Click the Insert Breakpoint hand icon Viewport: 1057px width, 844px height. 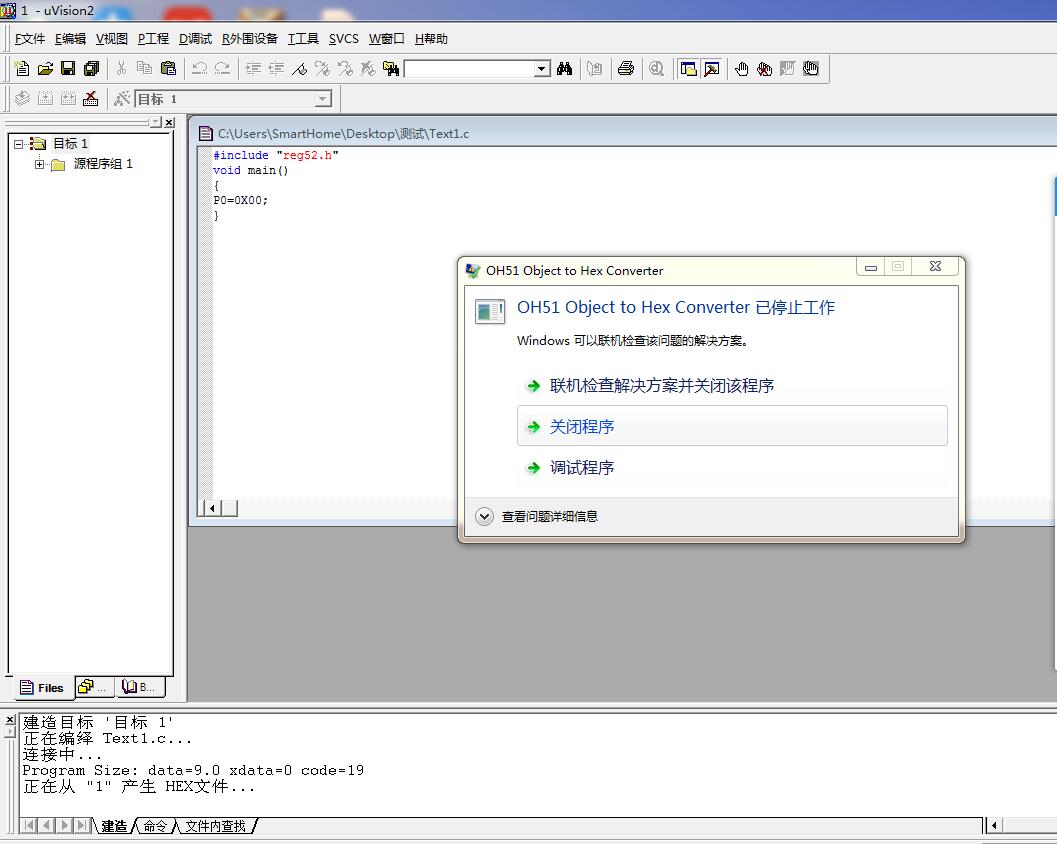742,68
